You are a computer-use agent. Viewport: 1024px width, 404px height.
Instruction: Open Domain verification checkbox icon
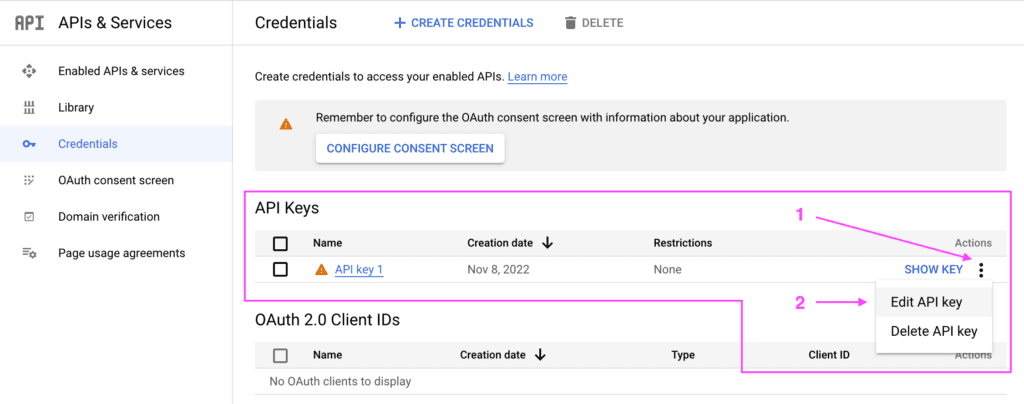29,217
